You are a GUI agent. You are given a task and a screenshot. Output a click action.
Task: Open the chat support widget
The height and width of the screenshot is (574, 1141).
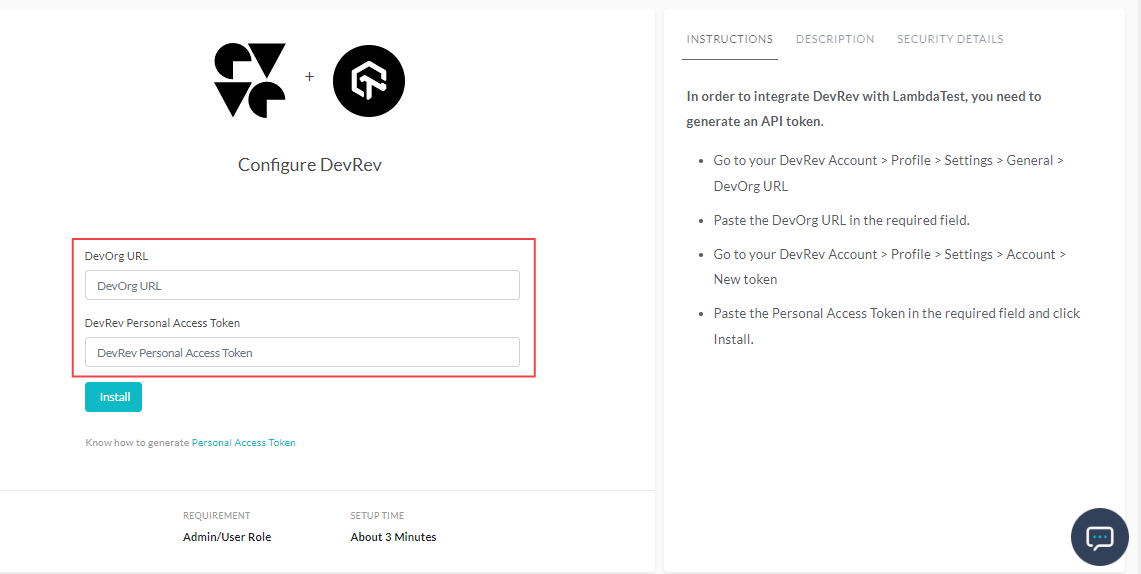click(1099, 537)
